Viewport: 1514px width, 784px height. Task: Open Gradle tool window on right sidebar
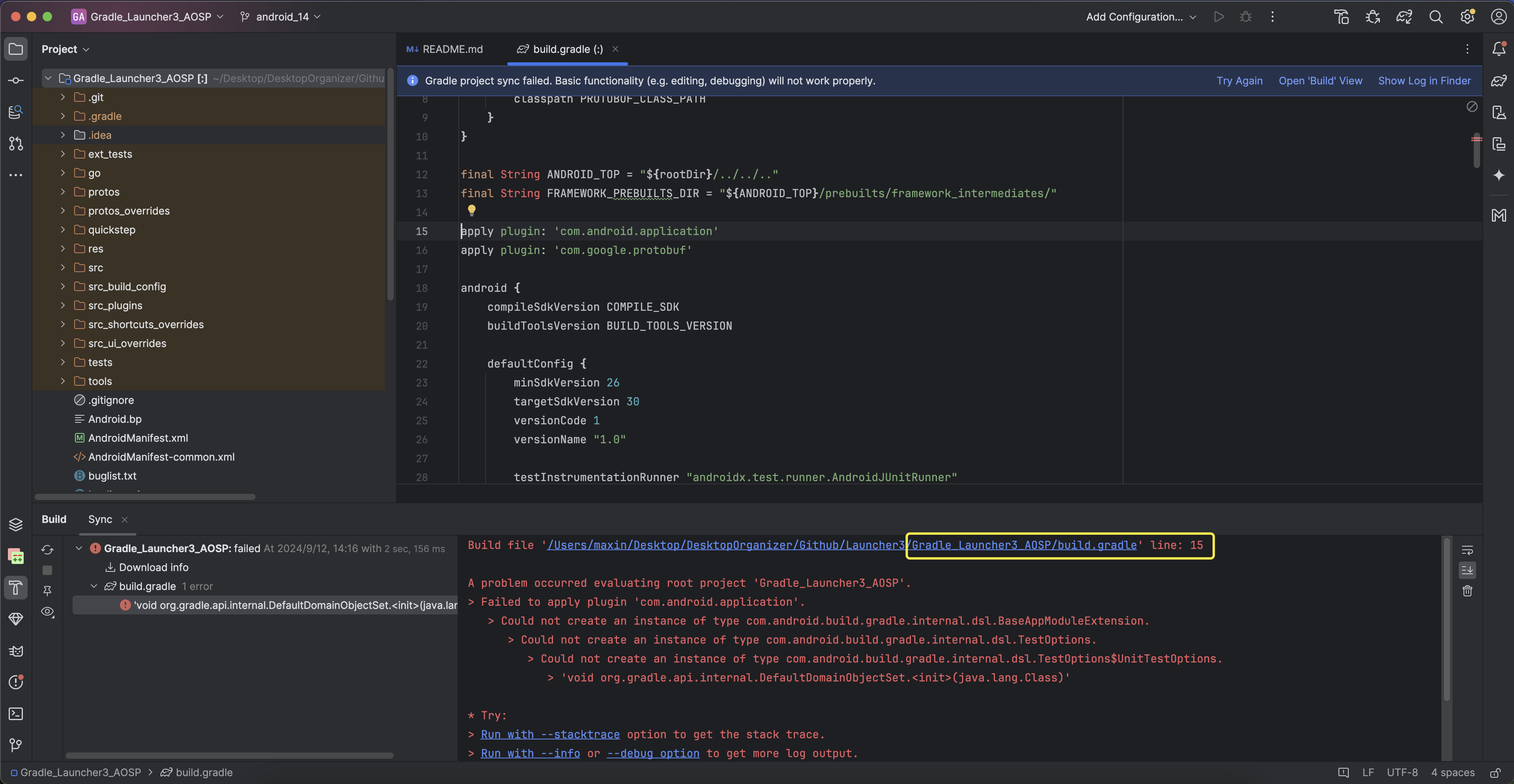click(1499, 80)
